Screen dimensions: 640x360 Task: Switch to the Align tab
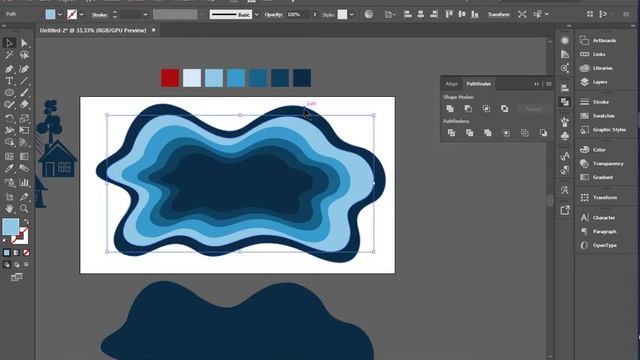451,84
